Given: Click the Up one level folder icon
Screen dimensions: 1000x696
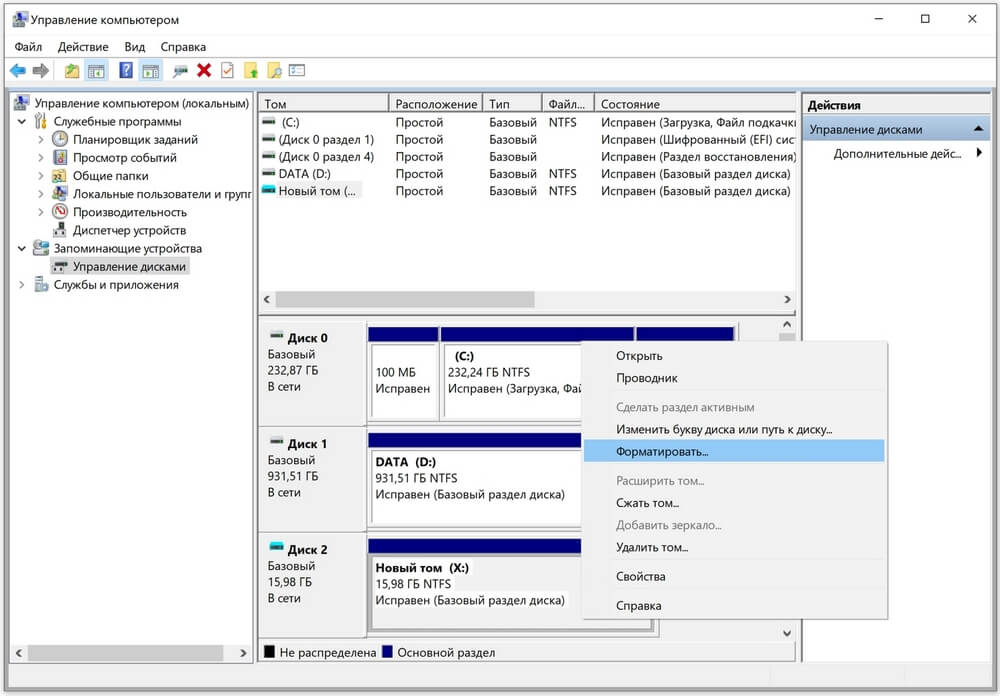Looking at the screenshot, I should click(71, 70).
